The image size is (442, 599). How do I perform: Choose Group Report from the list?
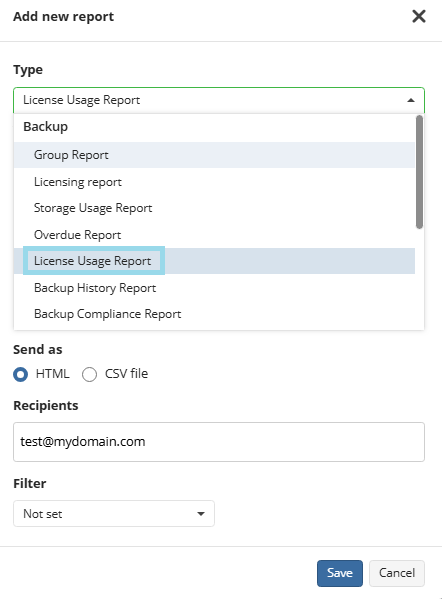tap(214, 155)
